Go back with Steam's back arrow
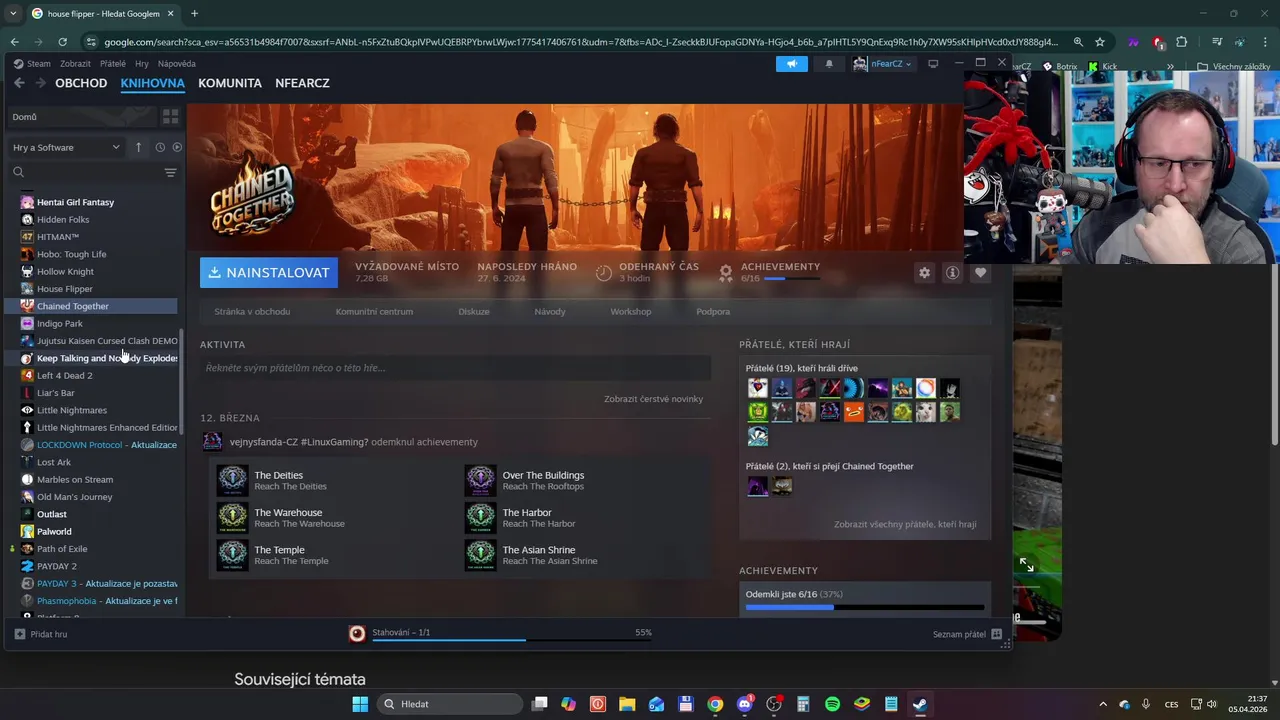 19,83
